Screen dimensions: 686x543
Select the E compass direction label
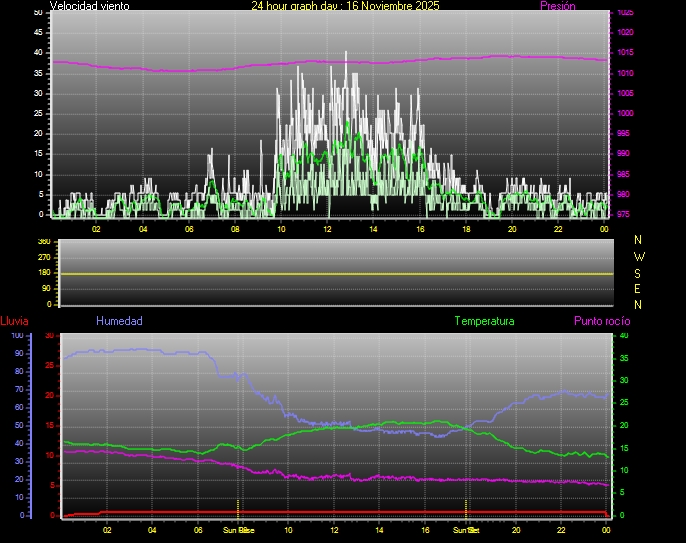639,288
